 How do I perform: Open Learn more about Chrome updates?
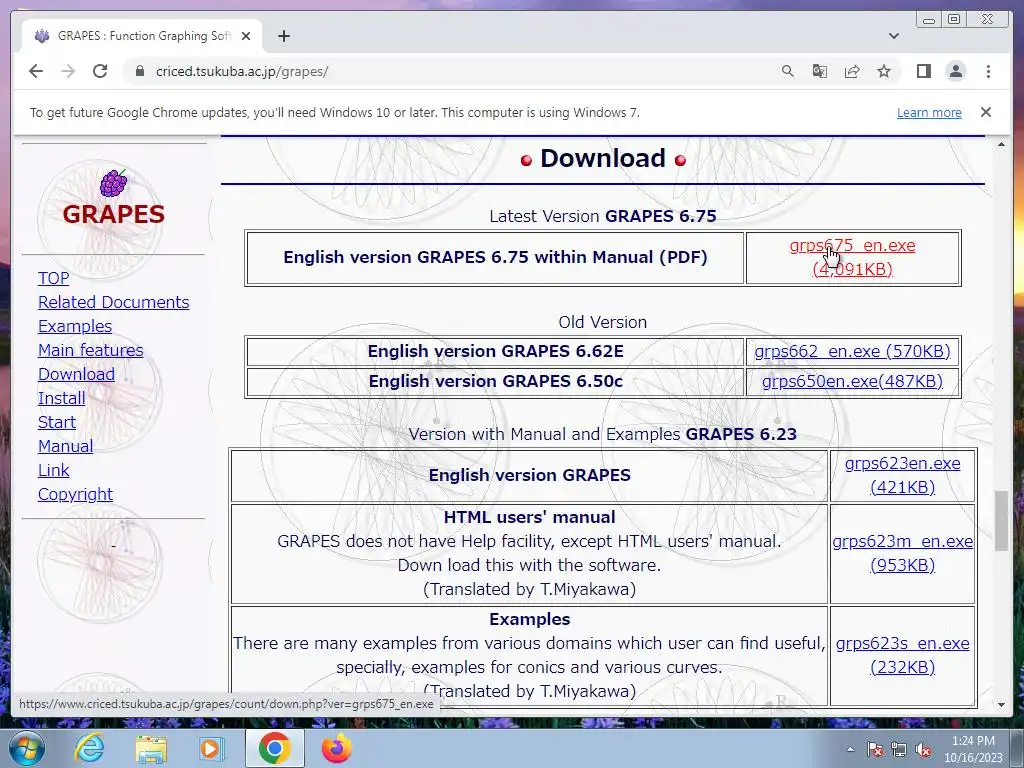coord(929,112)
